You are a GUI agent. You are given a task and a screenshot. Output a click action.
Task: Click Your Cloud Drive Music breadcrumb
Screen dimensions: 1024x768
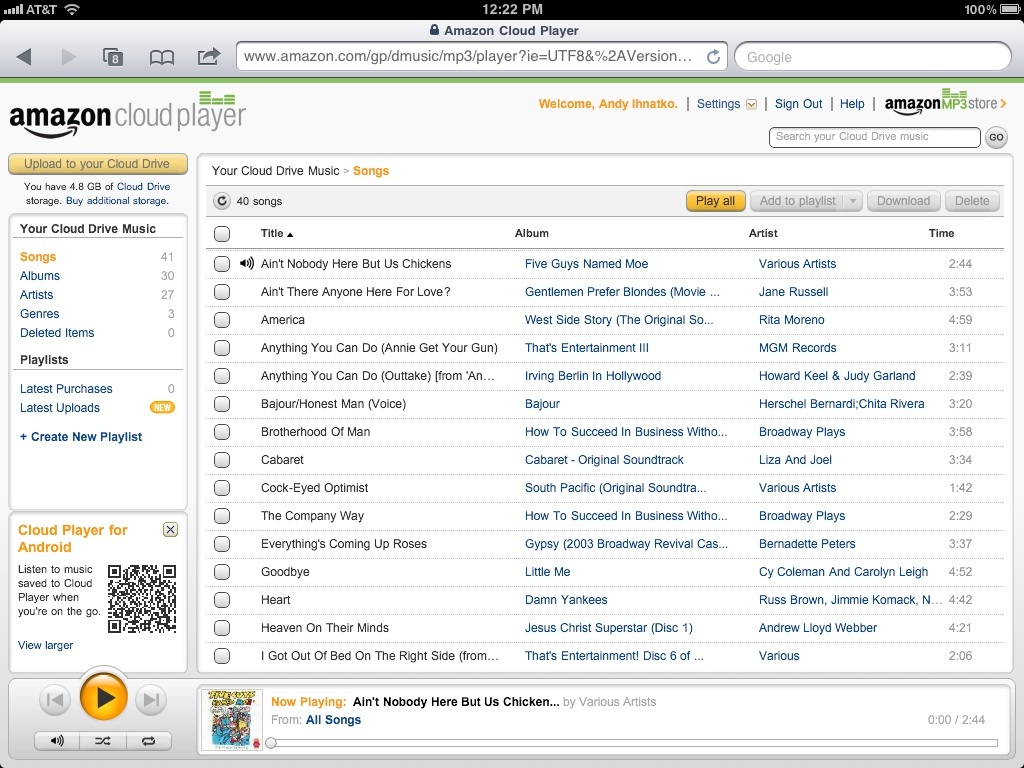point(276,170)
